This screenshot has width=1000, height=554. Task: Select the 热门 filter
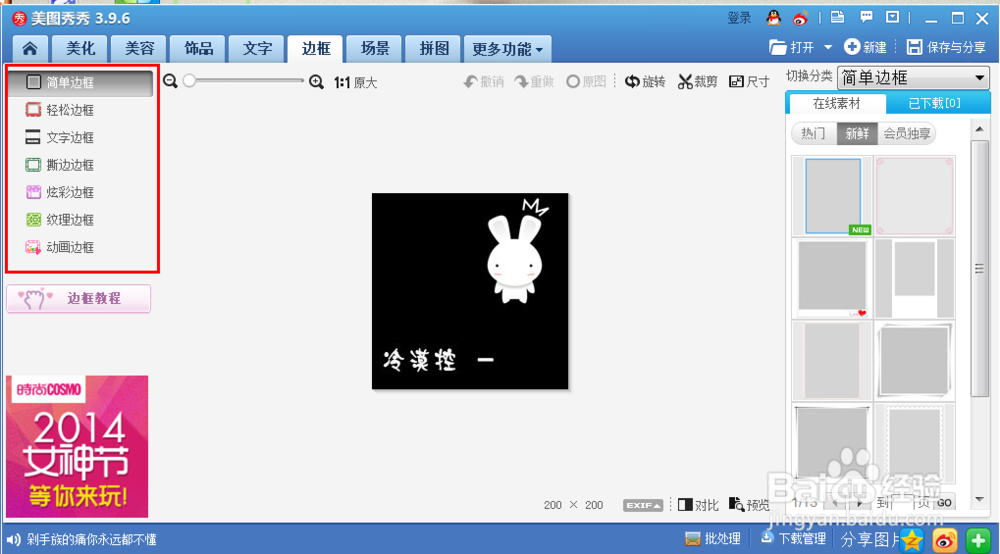[813, 133]
